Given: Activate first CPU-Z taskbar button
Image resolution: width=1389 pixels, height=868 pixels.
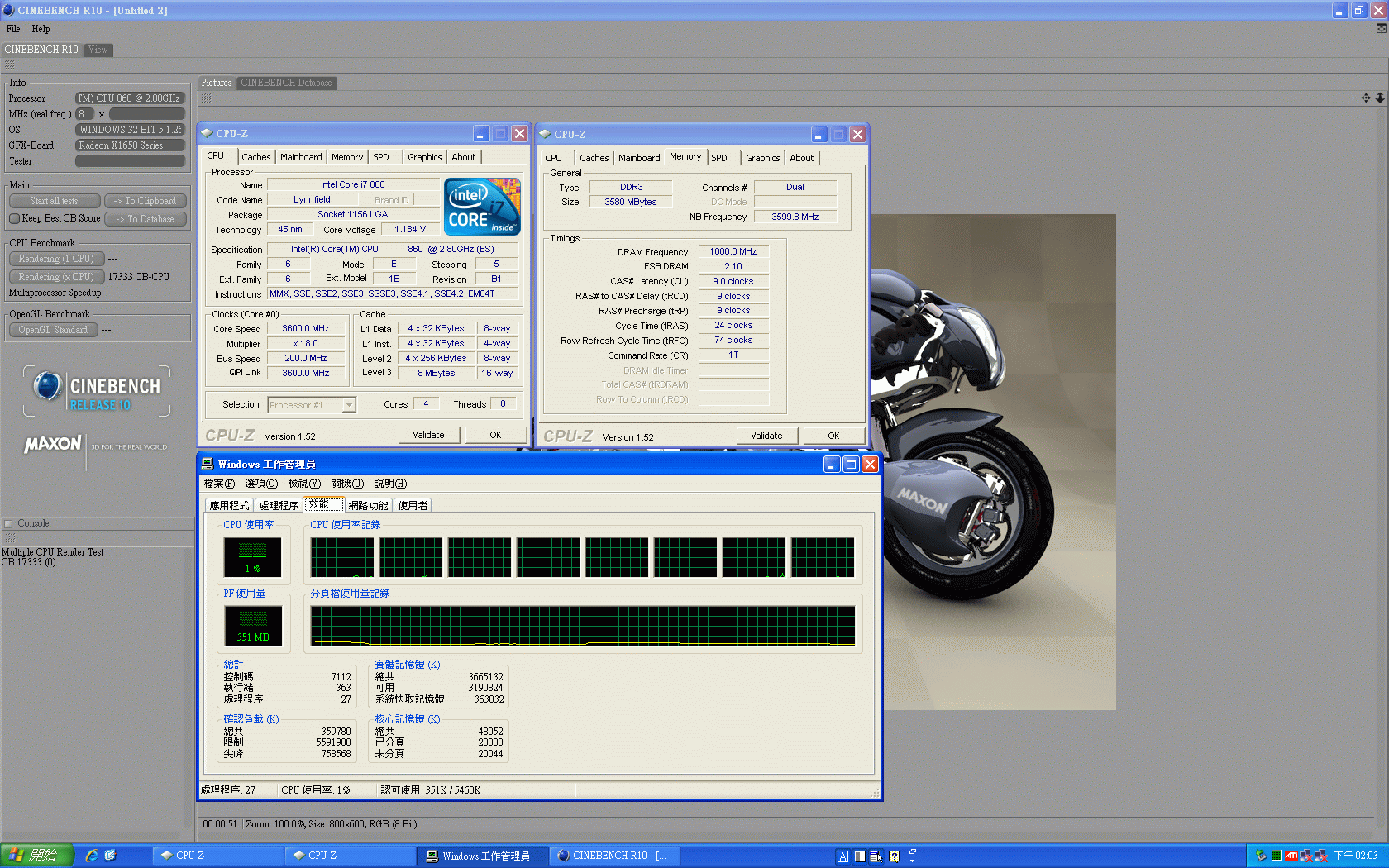Looking at the screenshot, I should tap(218, 856).
